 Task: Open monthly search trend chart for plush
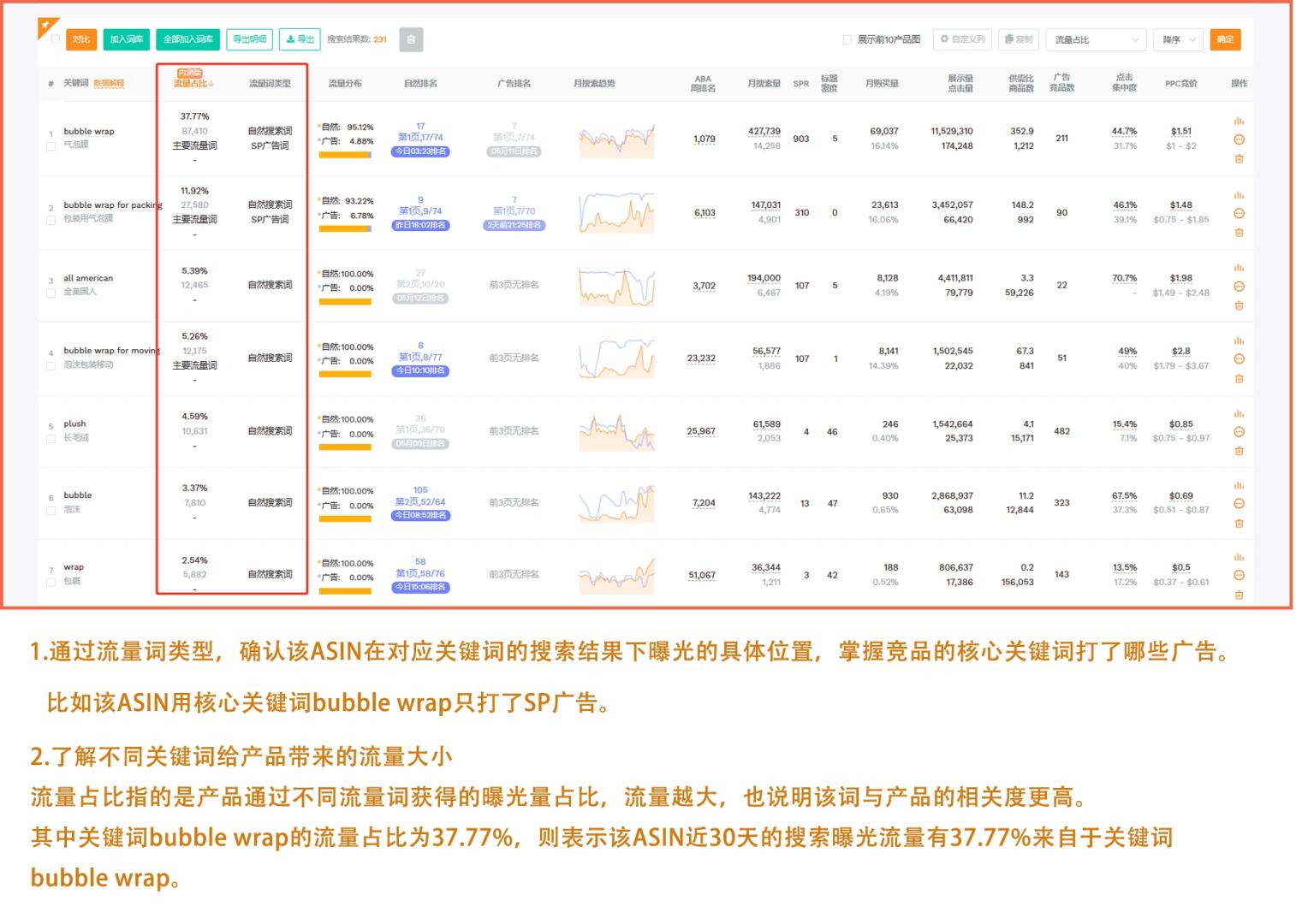pyautogui.click(x=616, y=432)
